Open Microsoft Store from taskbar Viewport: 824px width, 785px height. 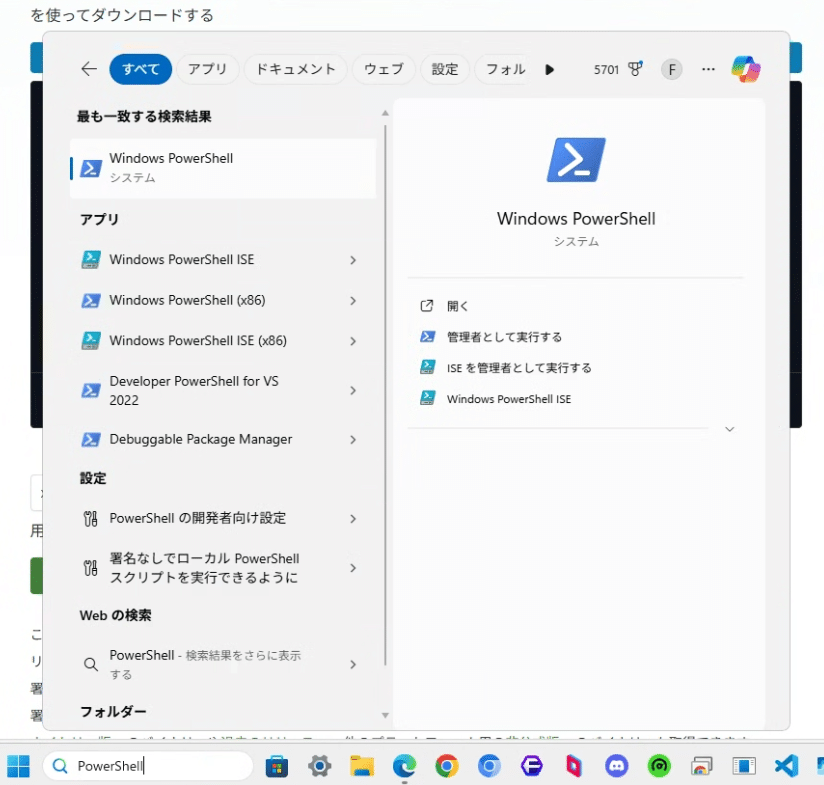pyautogui.click(x=277, y=766)
